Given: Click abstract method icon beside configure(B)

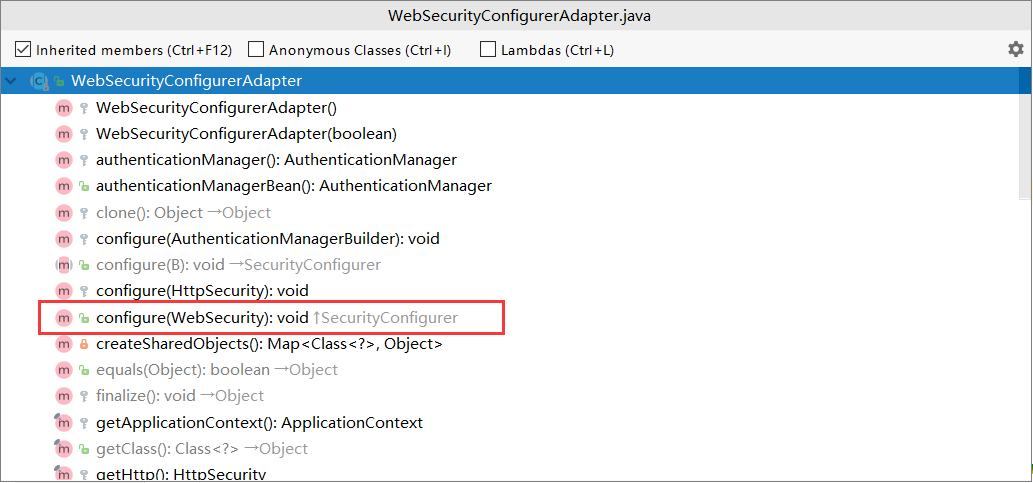Looking at the screenshot, I should pyautogui.click(x=64, y=265).
